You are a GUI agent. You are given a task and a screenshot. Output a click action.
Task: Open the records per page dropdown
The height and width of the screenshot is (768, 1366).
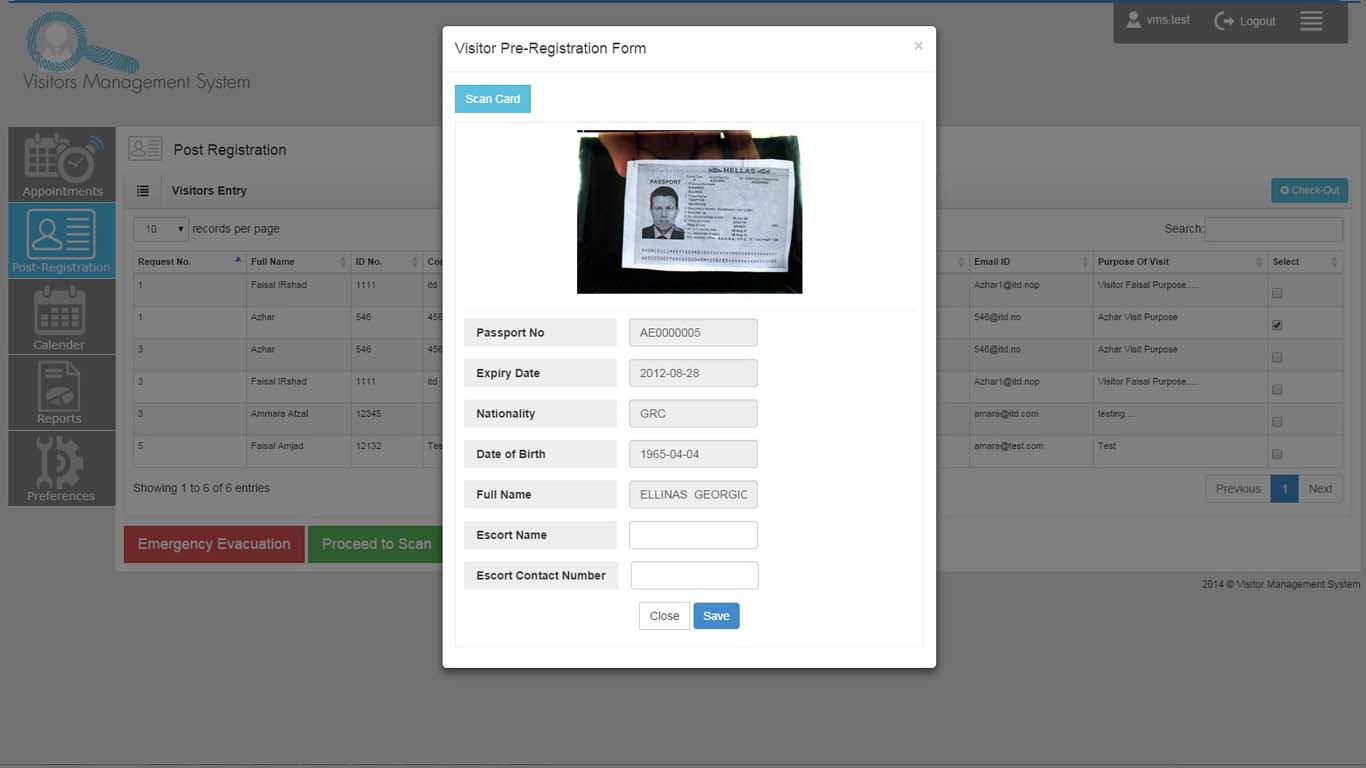[x=160, y=229]
